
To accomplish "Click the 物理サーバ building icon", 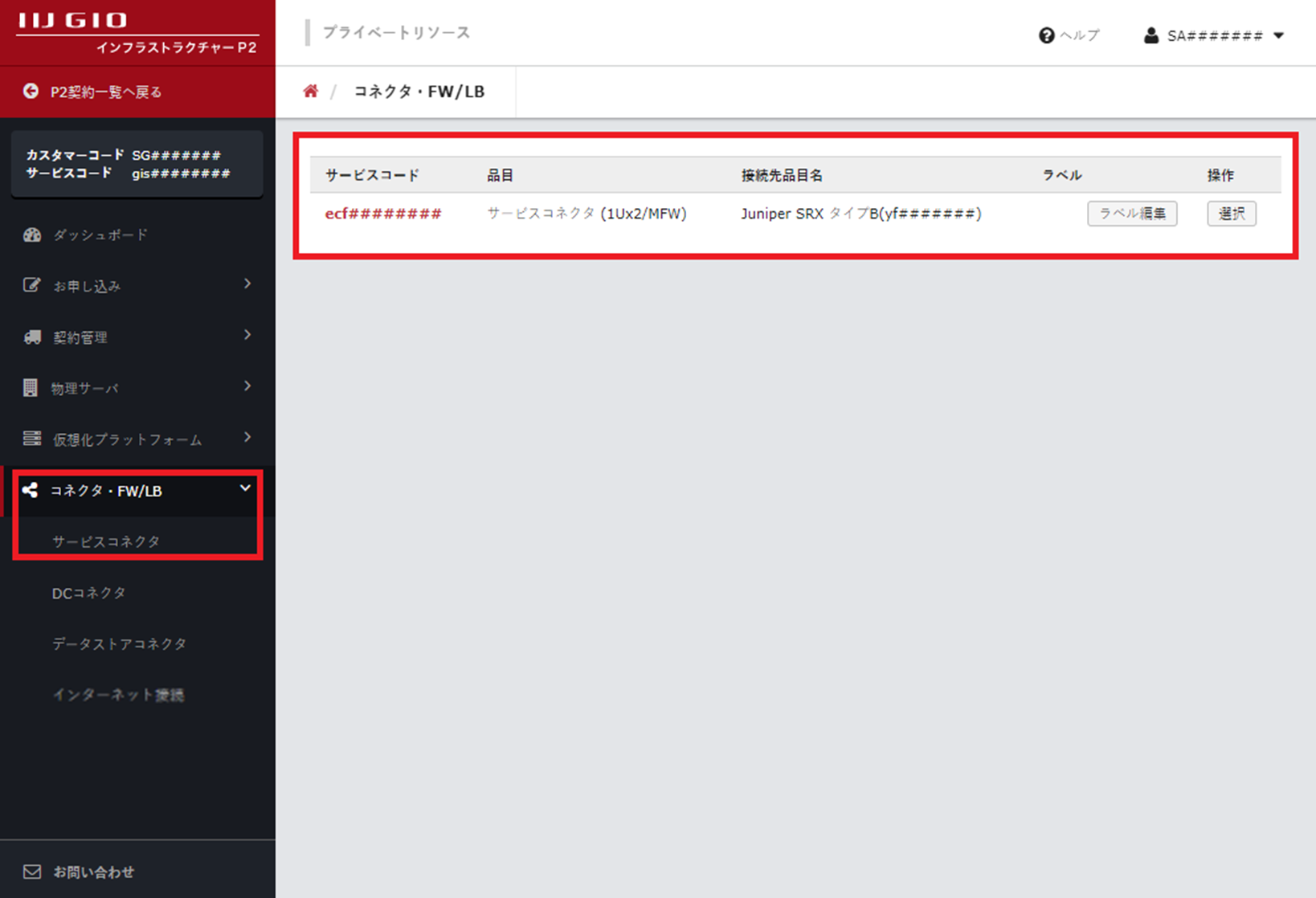I will coord(31,388).
